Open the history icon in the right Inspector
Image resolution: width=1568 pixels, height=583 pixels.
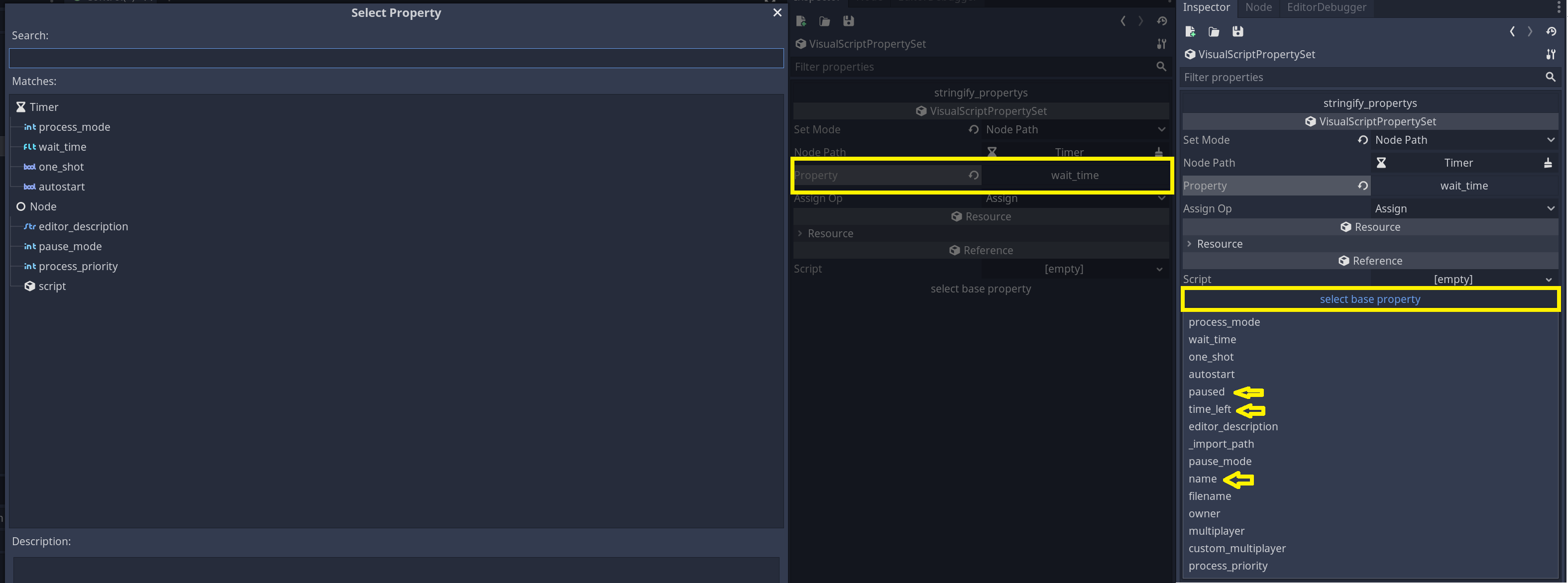1551,32
